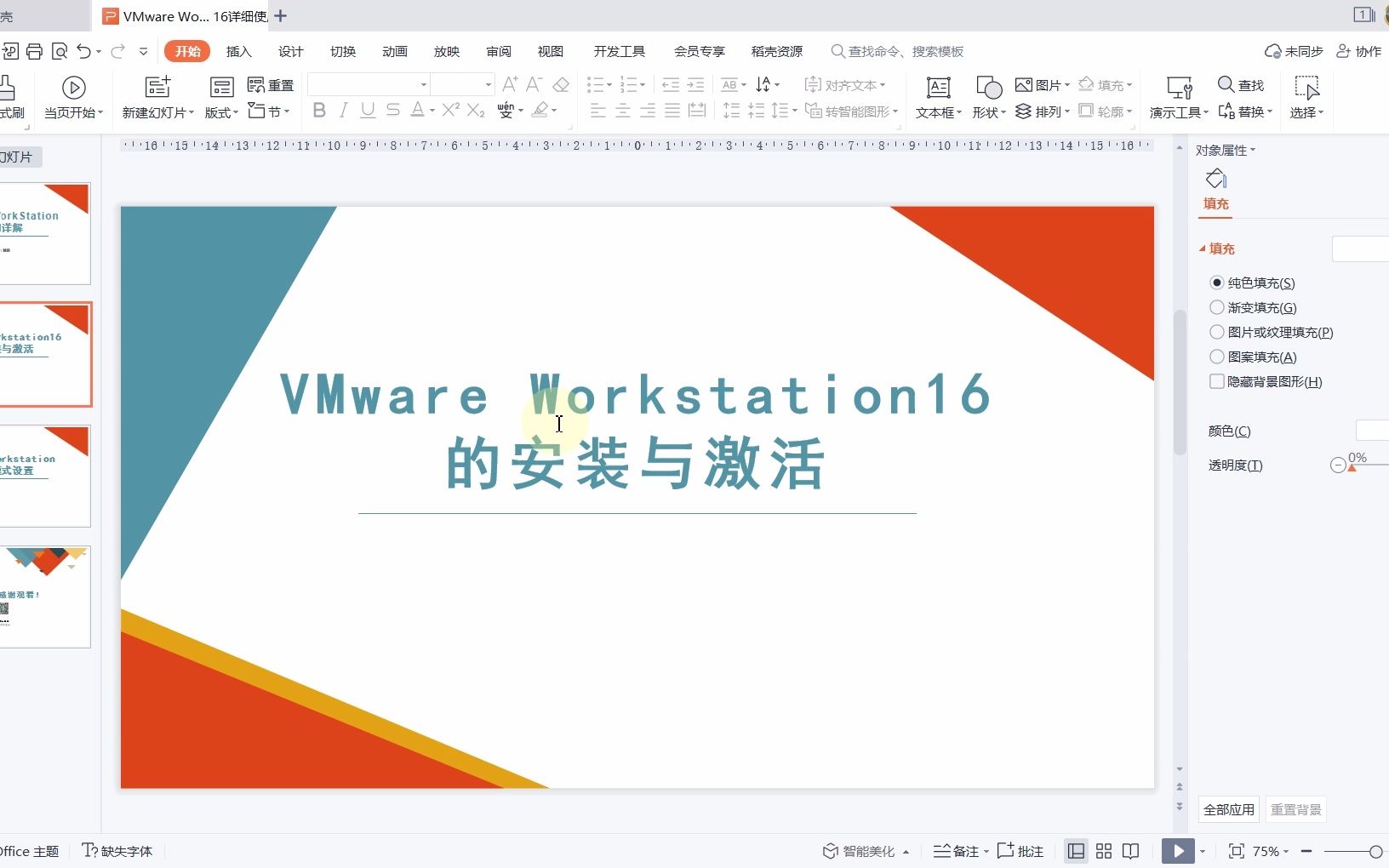Switch to slide sorter view

click(1104, 851)
